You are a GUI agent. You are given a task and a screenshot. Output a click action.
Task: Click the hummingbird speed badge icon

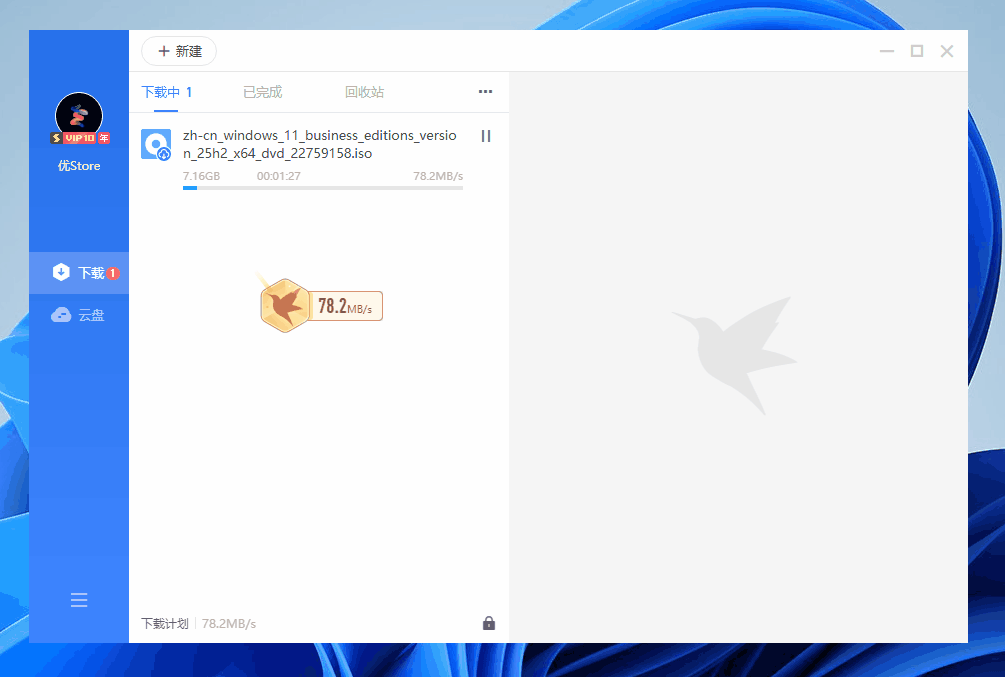[285, 306]
